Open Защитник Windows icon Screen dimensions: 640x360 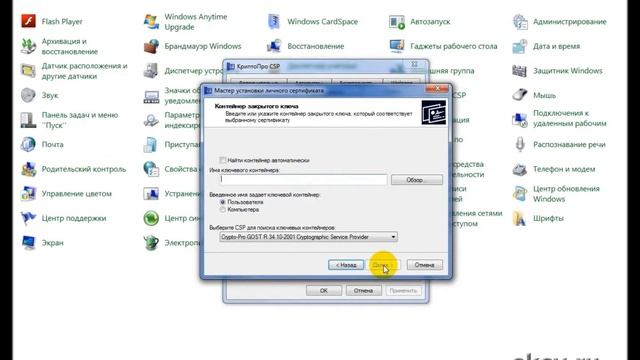point(520,71)
